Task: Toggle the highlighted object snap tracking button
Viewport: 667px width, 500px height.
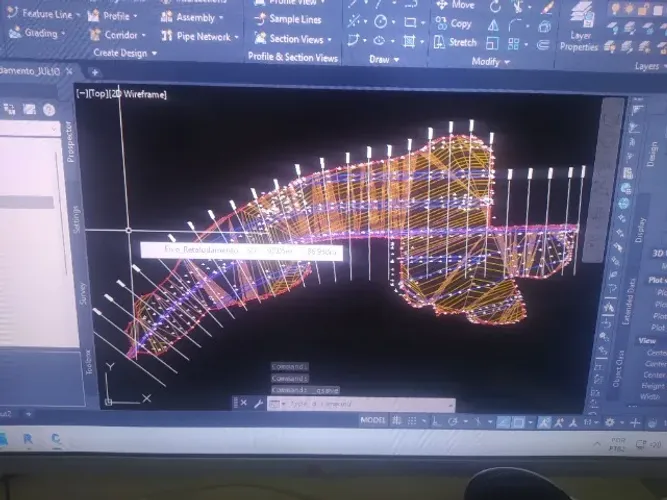Action: click(503, 423)
